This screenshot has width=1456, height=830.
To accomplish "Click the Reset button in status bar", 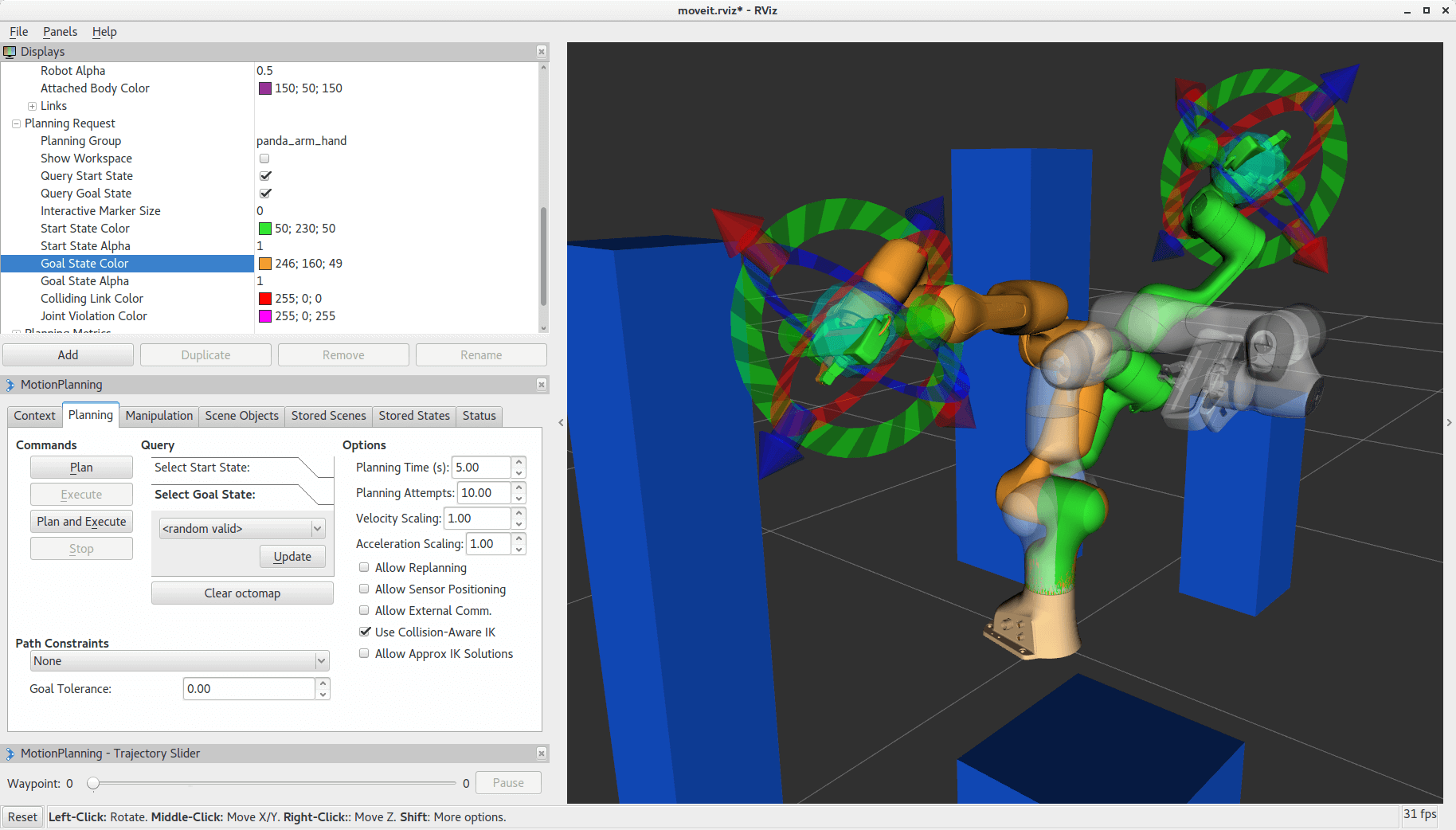I will click(x=22, y=817).
